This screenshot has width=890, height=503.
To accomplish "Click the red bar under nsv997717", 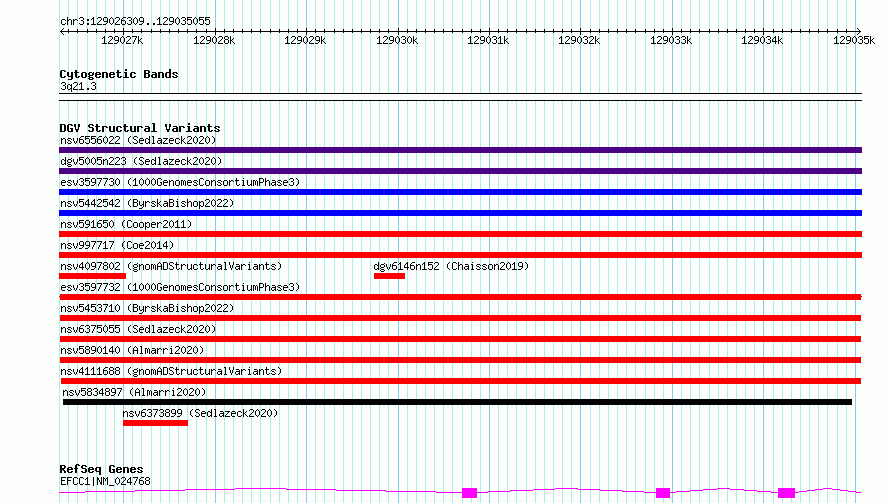I will coord(460,255).
